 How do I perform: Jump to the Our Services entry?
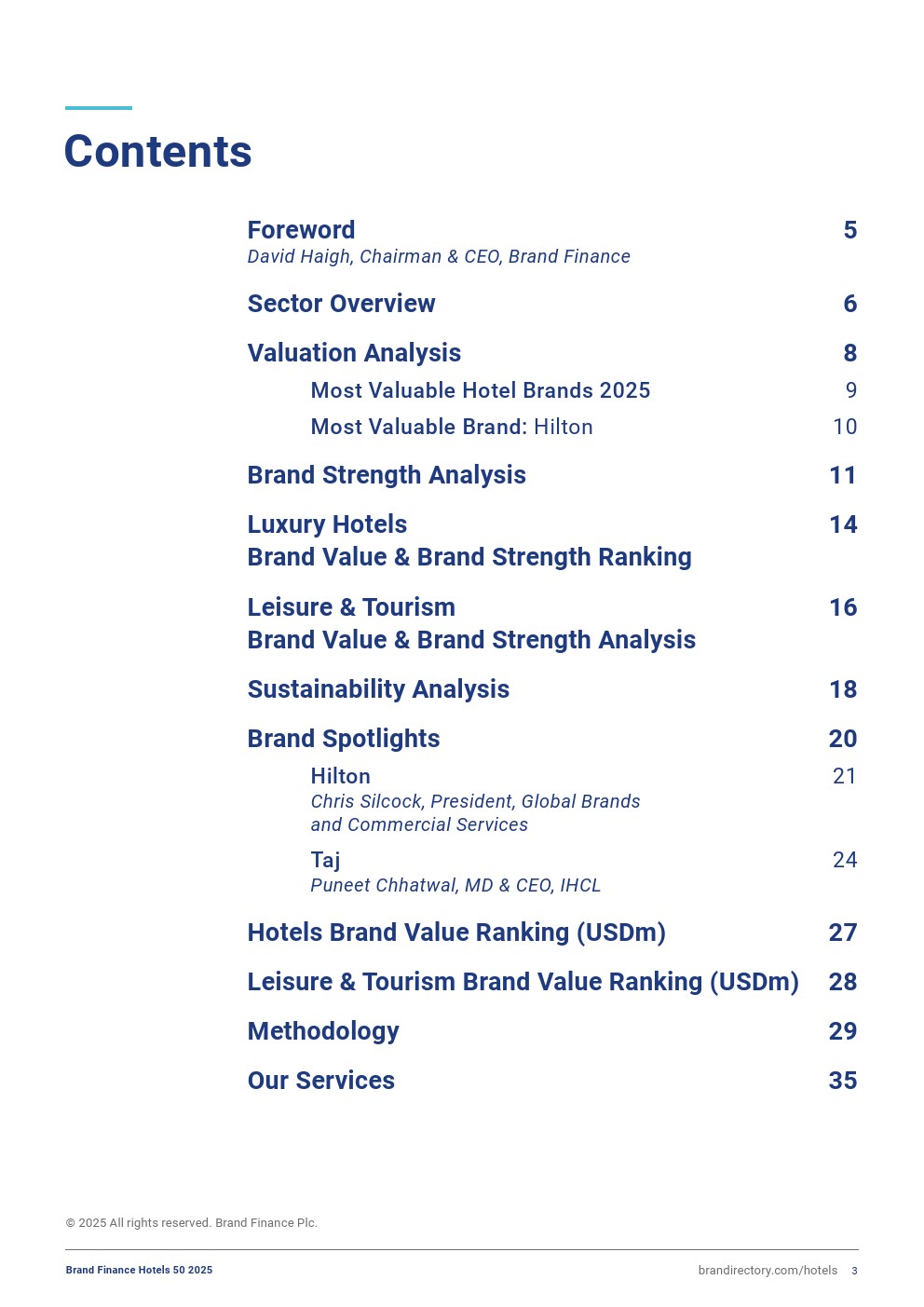click(320, 1081)
